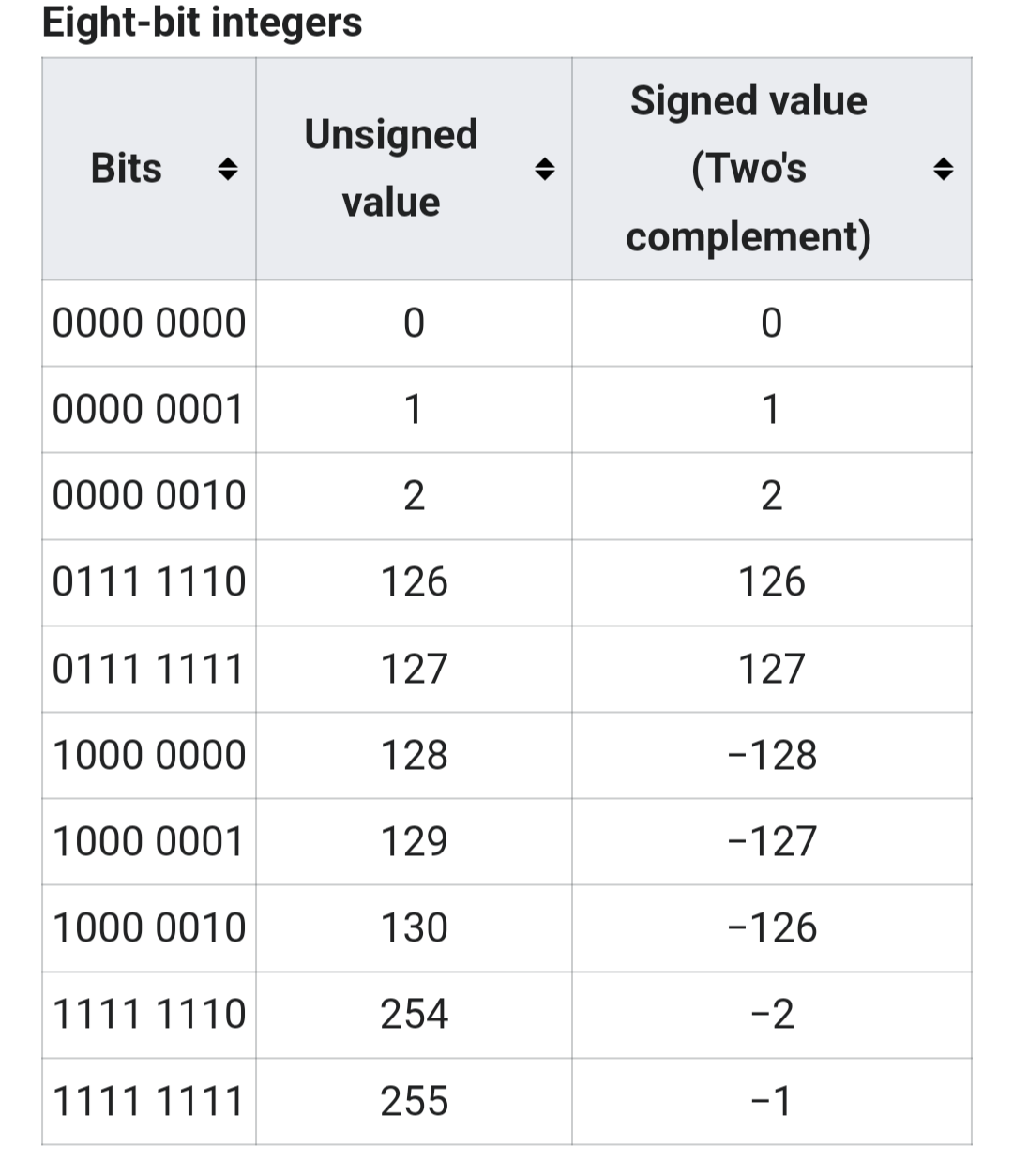Sort by Signed value arrows icon
The width and height of the screenshot is (1013, 1176).
pos(943,170)
